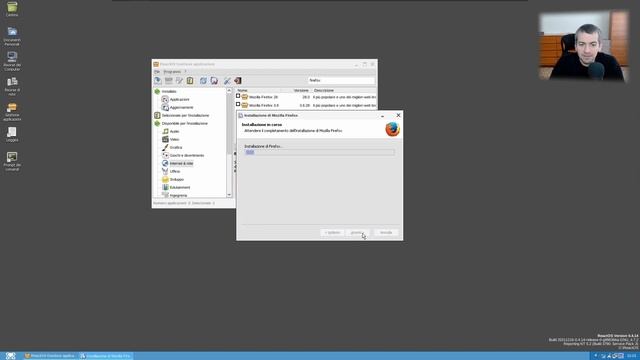Select the Edutainment category
The image size is (640, 360).
pyautogui.click(x=180, y=187)
